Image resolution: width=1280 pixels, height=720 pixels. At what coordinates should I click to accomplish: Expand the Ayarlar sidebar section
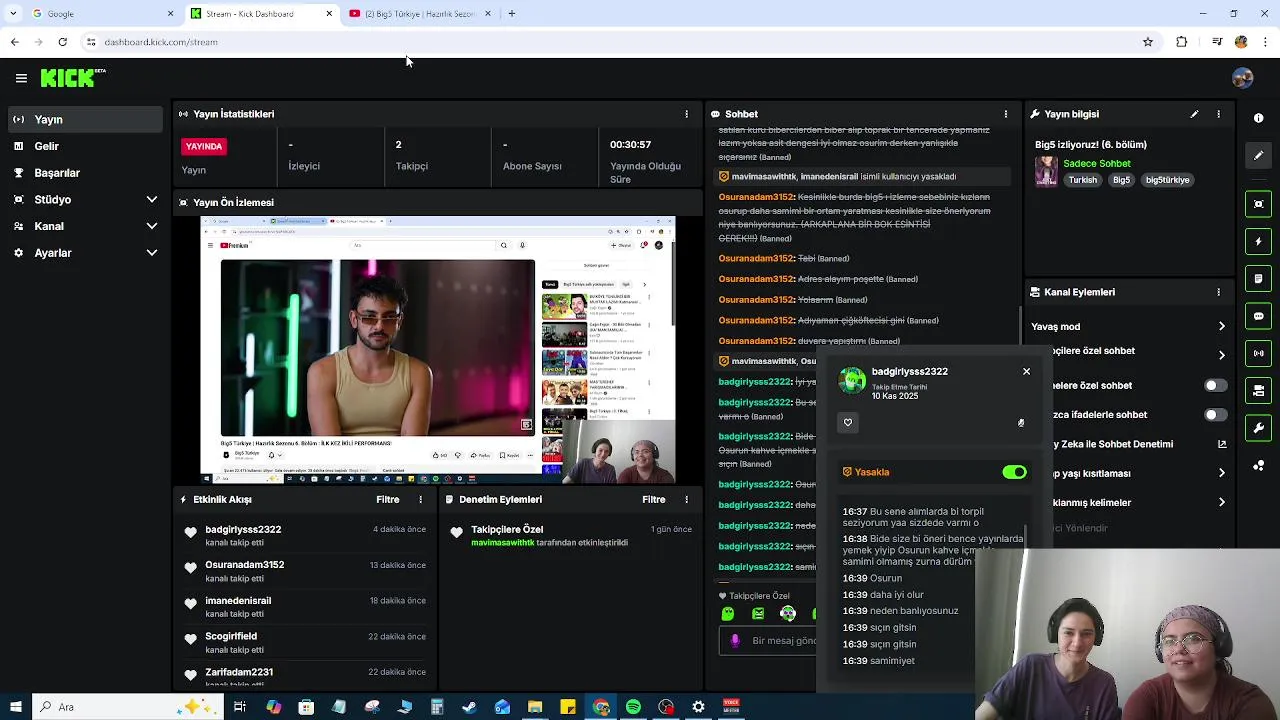tap(85, 253)
